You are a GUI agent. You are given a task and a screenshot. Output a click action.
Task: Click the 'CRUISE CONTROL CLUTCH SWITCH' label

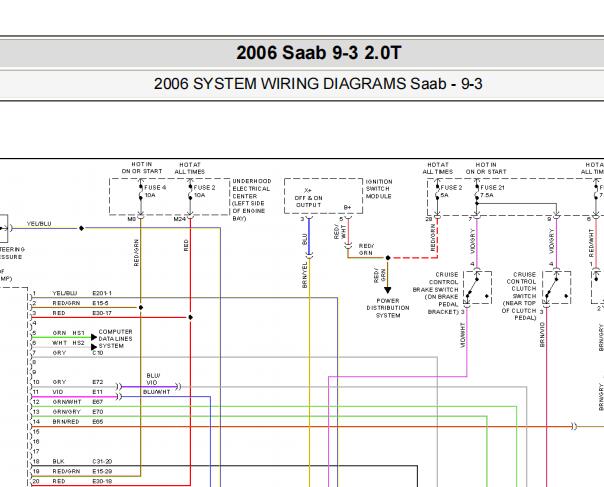pyautogui.click(x=521, y=285)
